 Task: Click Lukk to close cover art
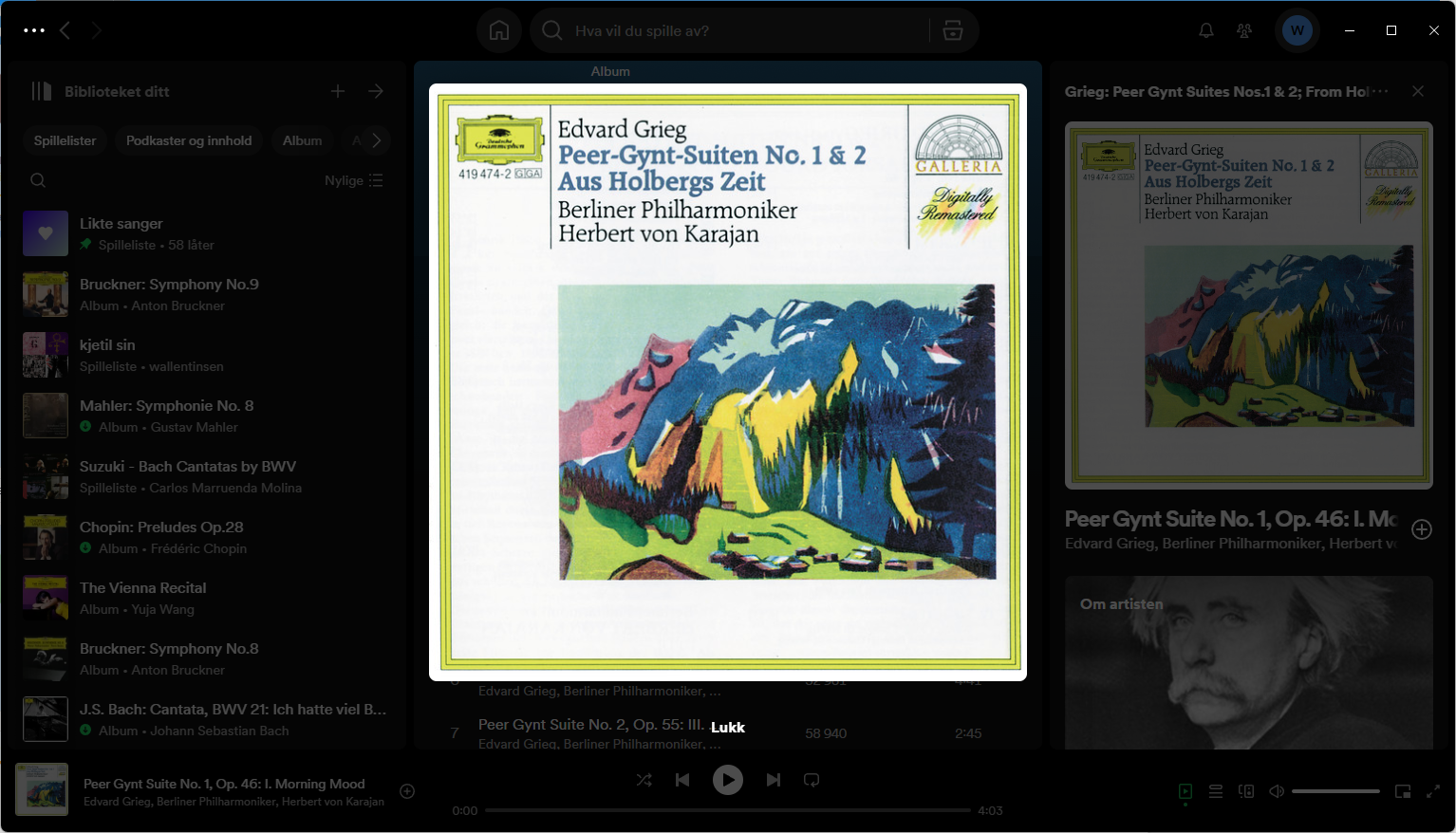click(728, 728)
